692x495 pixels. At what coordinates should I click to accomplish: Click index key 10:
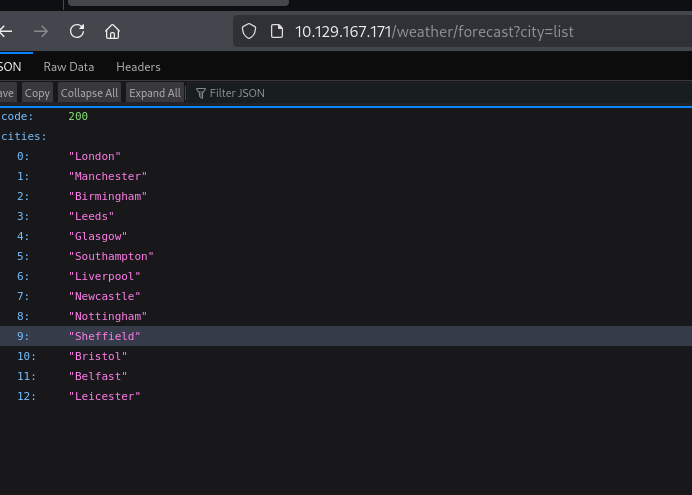26,356
